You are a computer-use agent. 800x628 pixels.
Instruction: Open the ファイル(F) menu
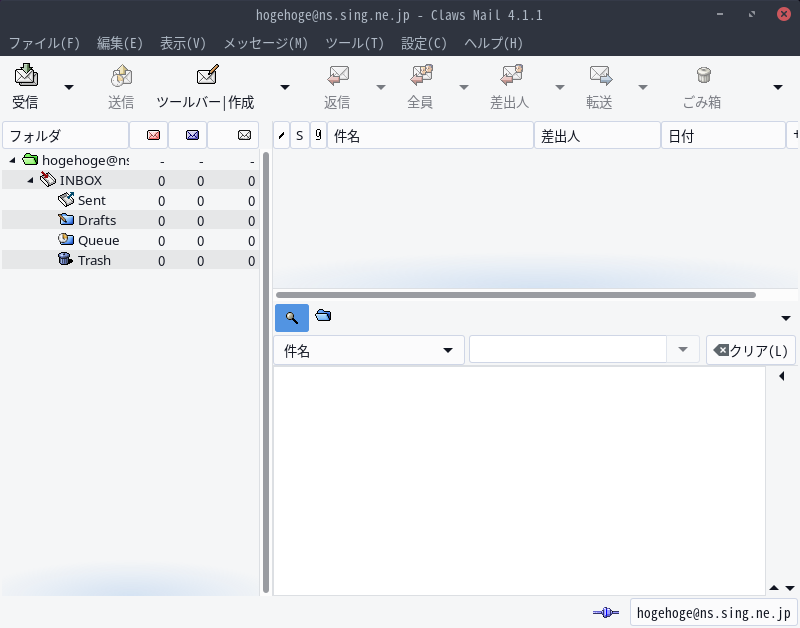click(x=44, y=43)
